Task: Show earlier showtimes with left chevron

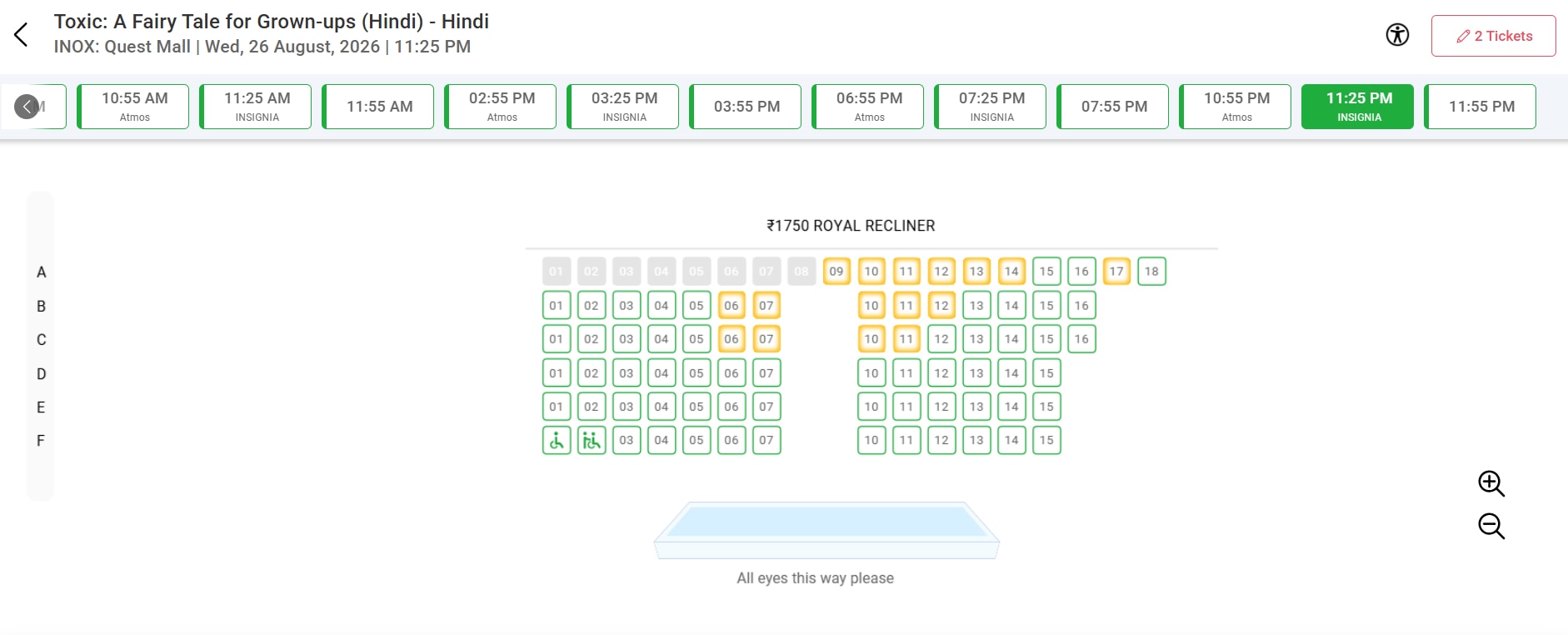Action: point(27,107)
